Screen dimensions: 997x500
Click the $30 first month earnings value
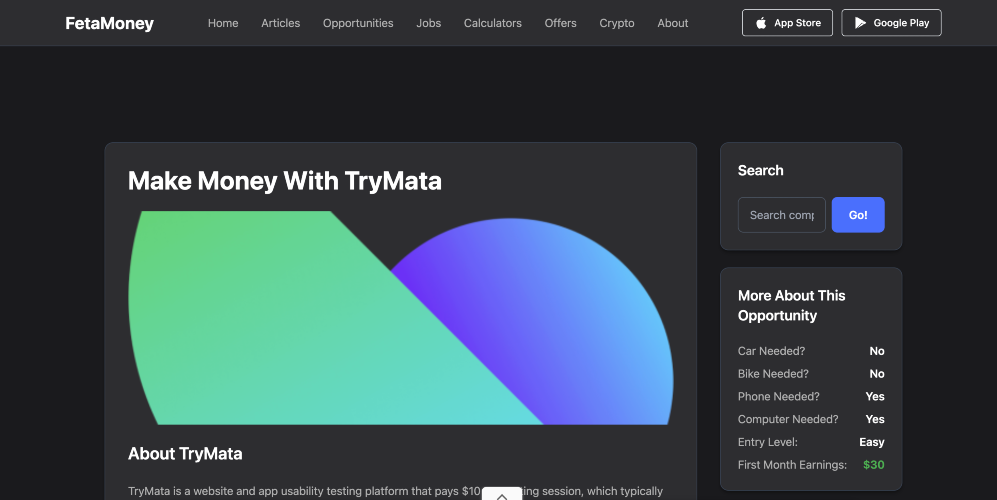pos(874,465)
